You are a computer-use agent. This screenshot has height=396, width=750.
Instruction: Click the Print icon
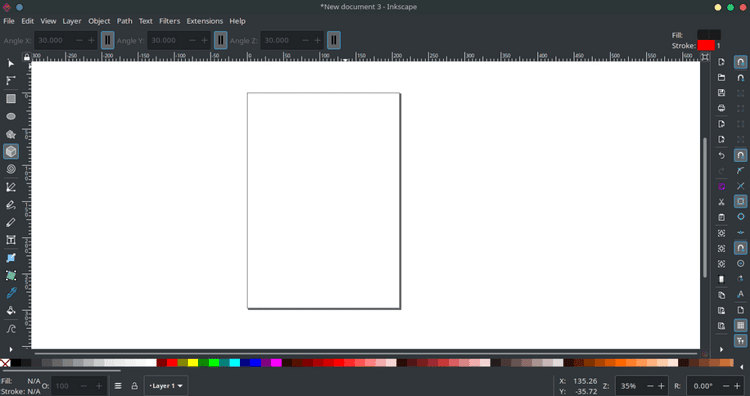721,108
